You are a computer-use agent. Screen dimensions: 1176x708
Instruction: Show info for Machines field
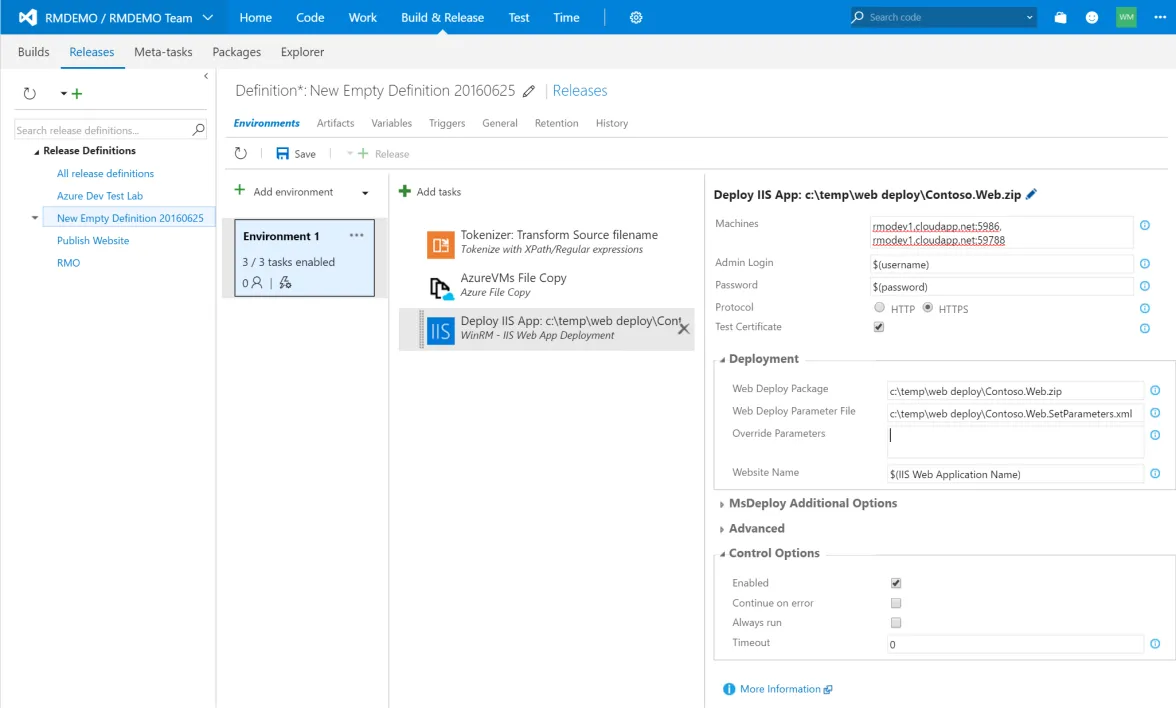(1144, 225)
